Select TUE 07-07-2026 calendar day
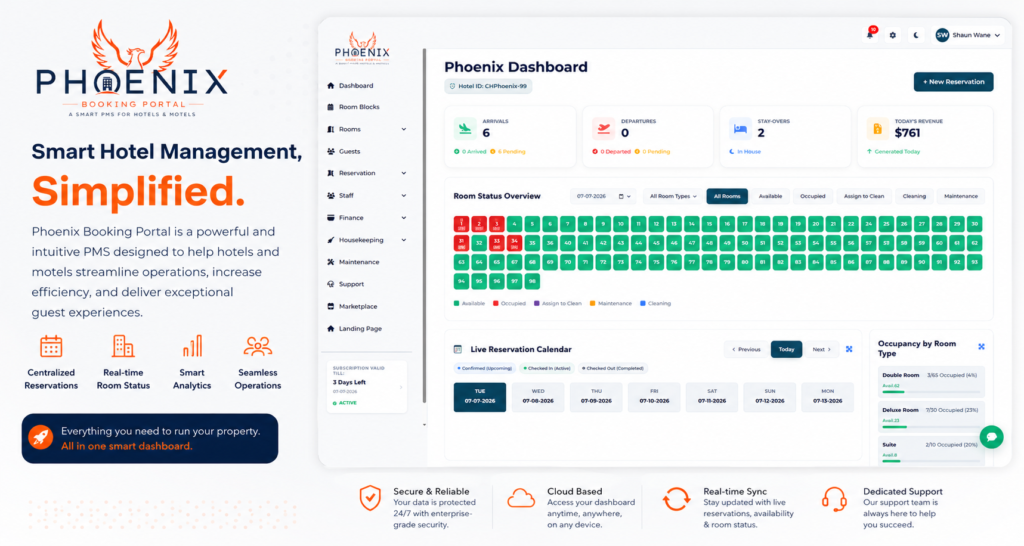The width and height of the screenshot is (1024, 546). [x=480, y=397]
